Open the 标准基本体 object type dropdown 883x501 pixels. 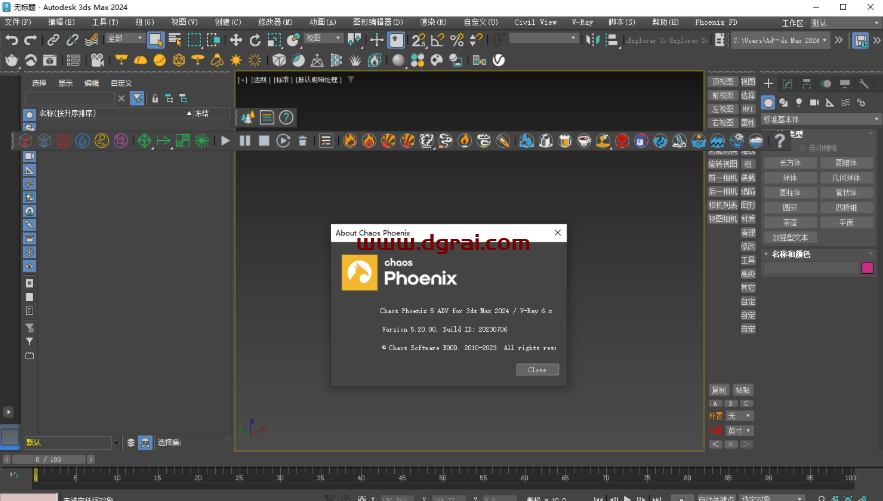pyautogui.click(x=820, y=119)
